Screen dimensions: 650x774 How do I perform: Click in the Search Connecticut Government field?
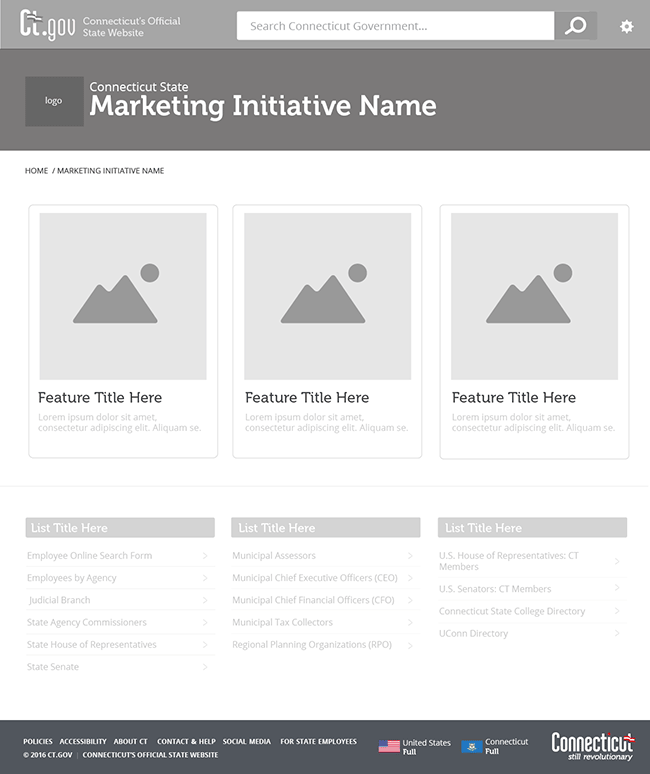click(x=395, y=26)
